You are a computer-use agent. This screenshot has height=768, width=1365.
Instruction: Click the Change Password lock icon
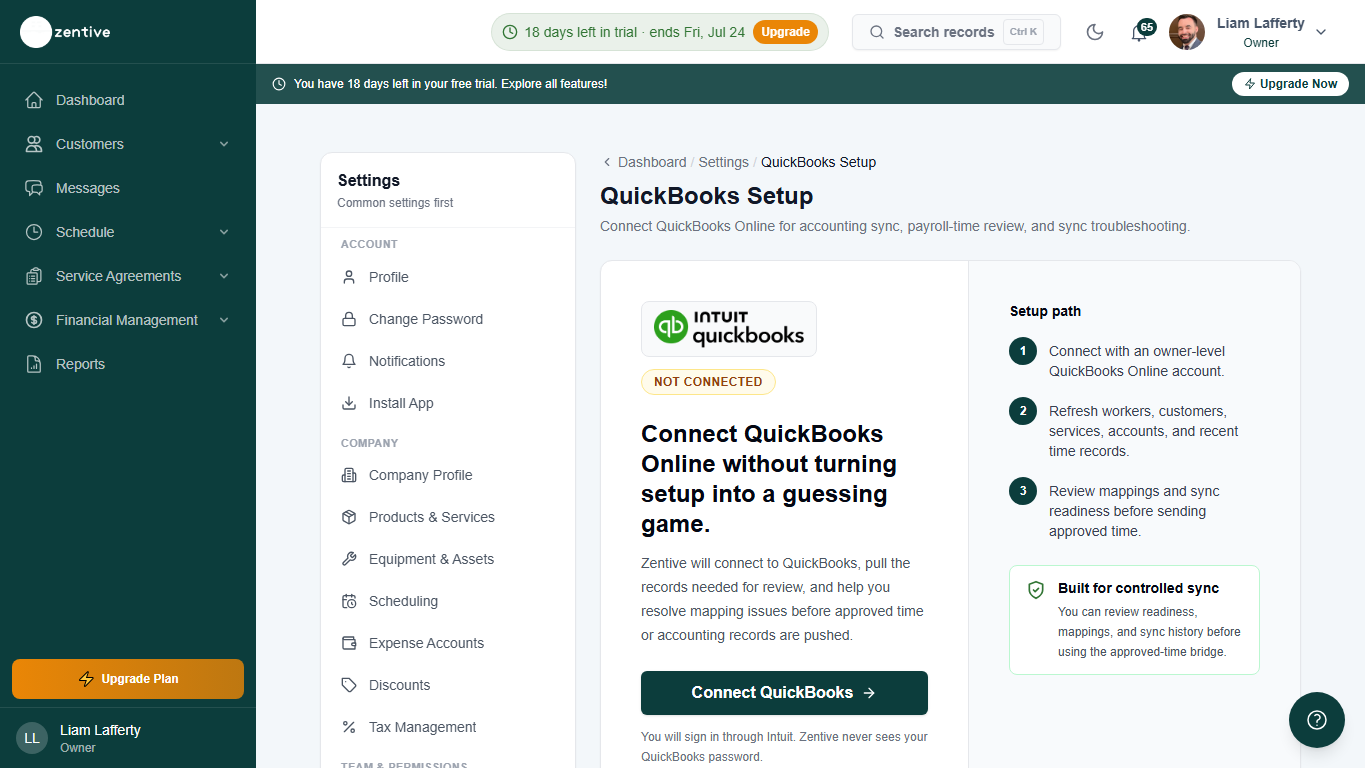349,319
